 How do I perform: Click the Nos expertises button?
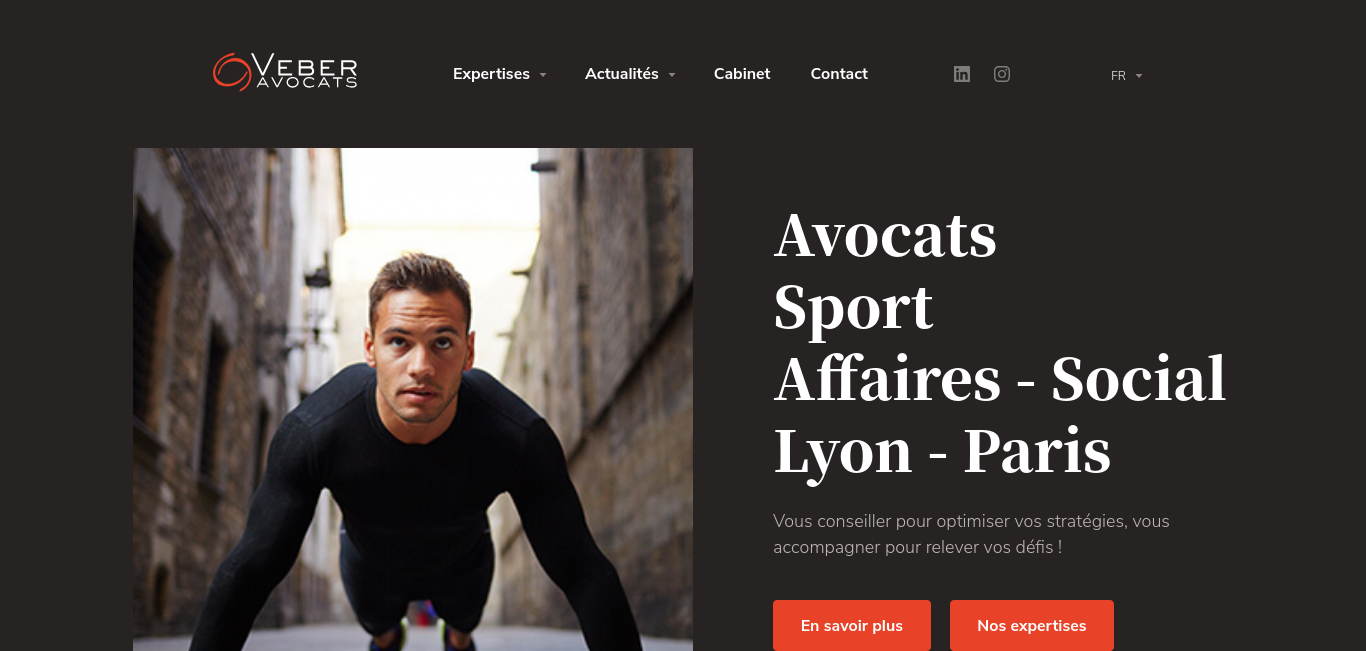point(1032,625)
